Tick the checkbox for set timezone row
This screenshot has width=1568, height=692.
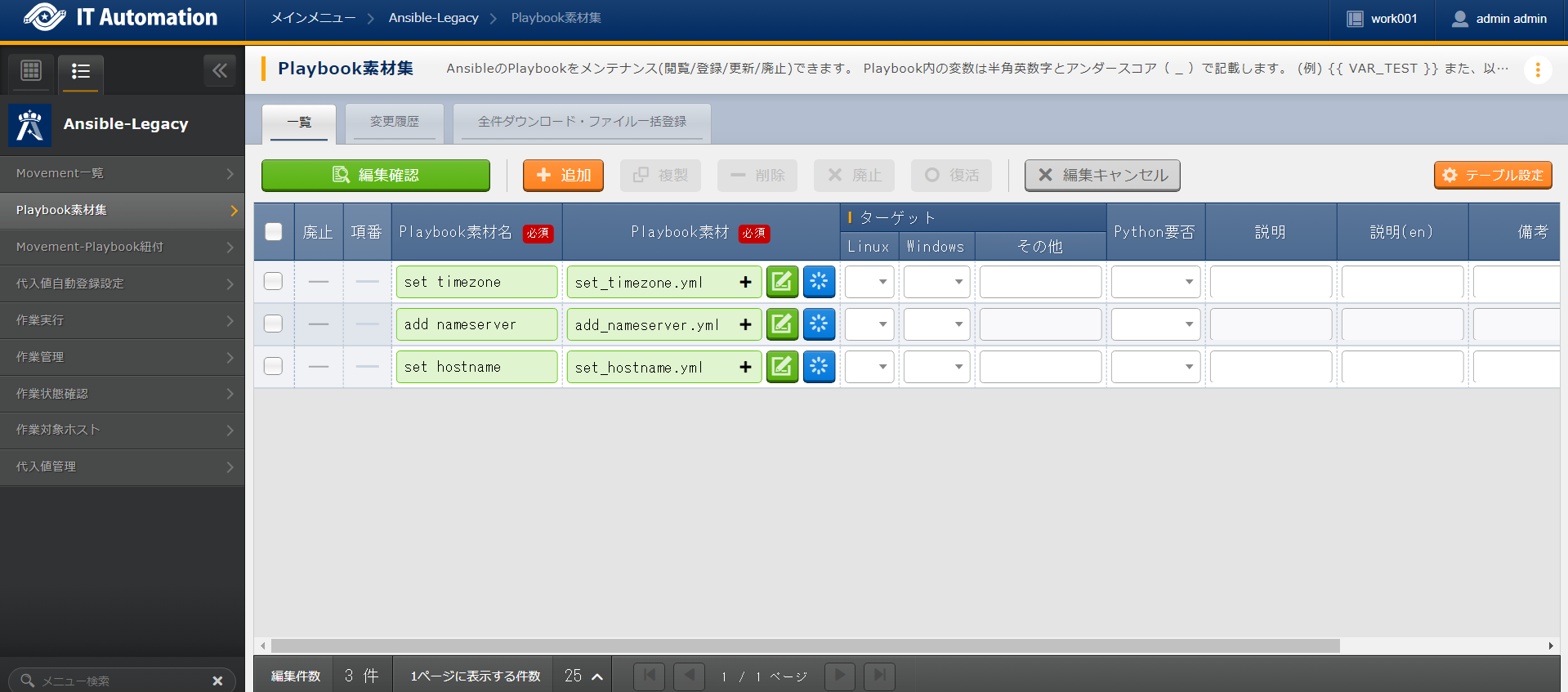click(x=274, y=282)
